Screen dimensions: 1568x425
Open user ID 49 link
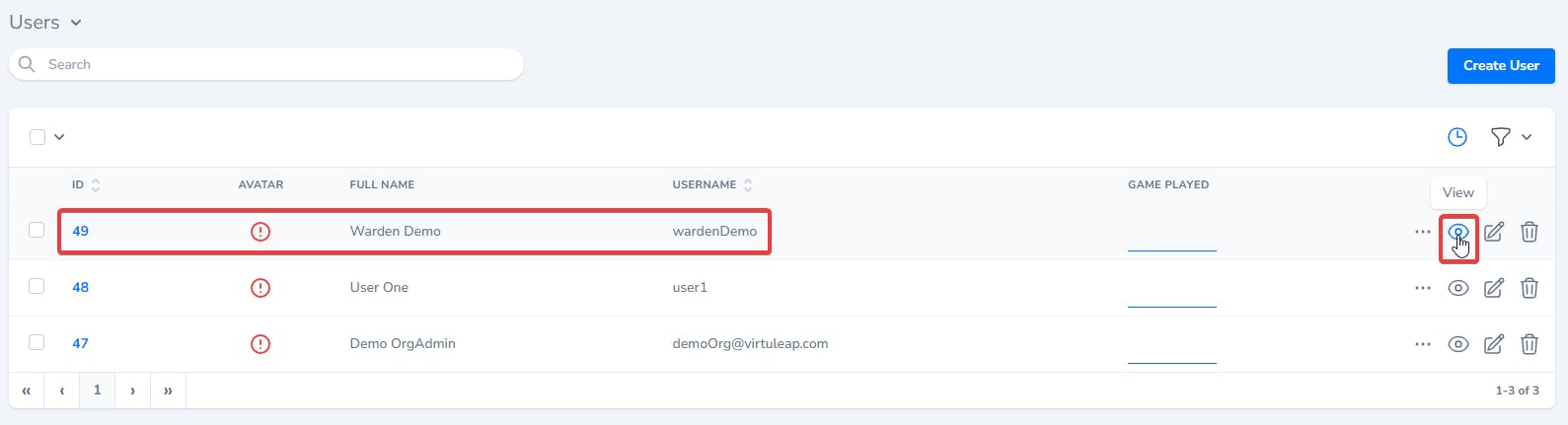click(80, 231)
